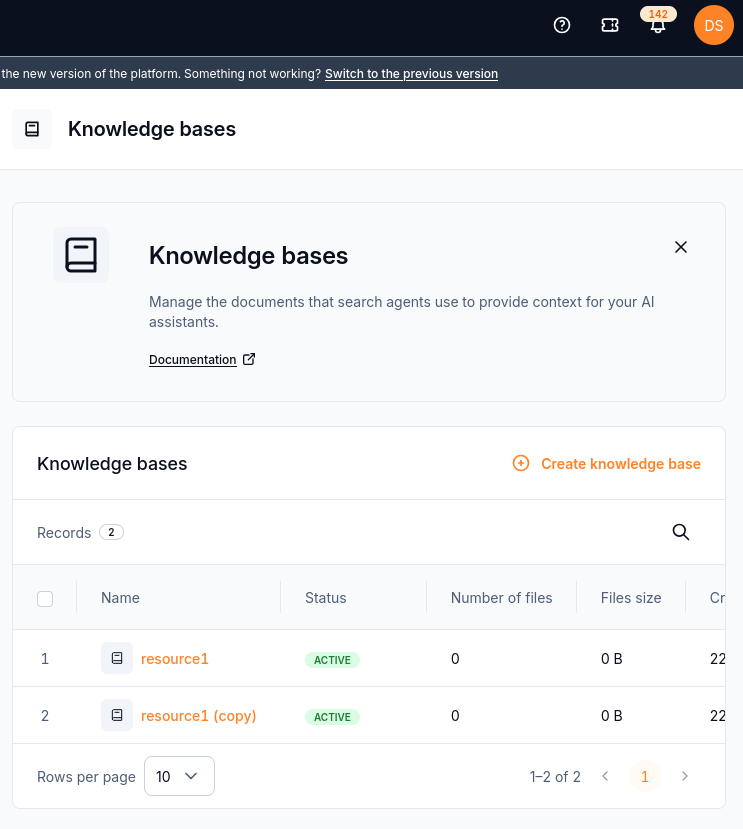The image size is (743, 829).
Task: Click the book icon in resource1 (copy) row
Action: tap(117, 715)
